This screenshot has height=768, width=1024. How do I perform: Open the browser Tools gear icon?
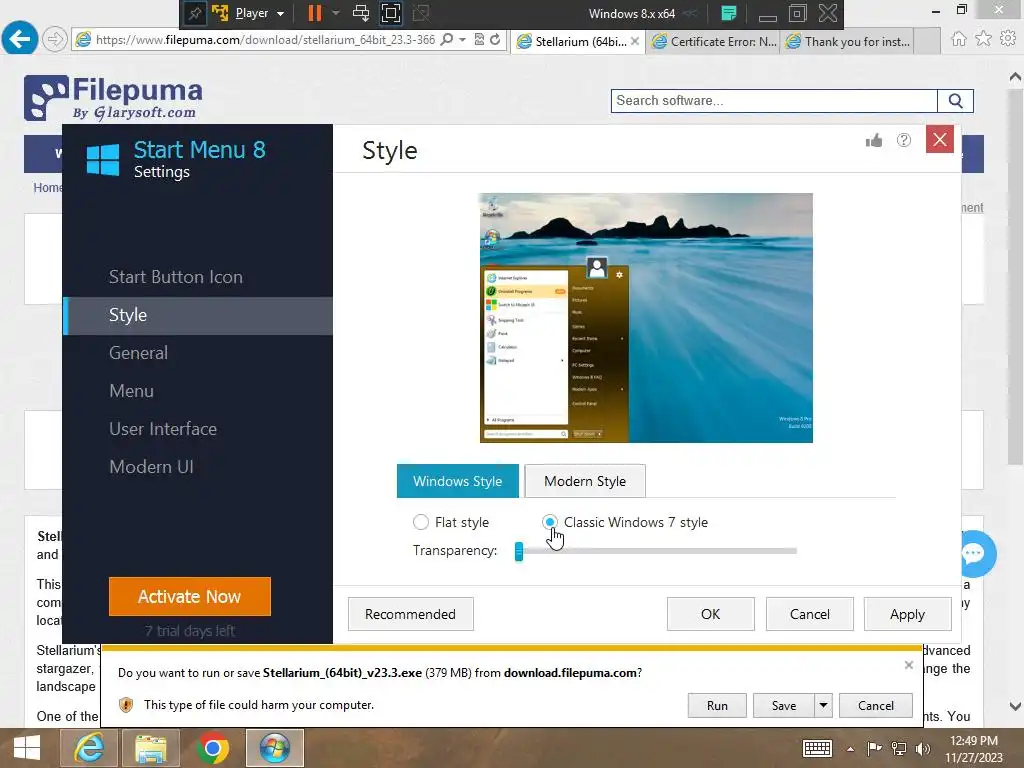(x=1008, y=39)
